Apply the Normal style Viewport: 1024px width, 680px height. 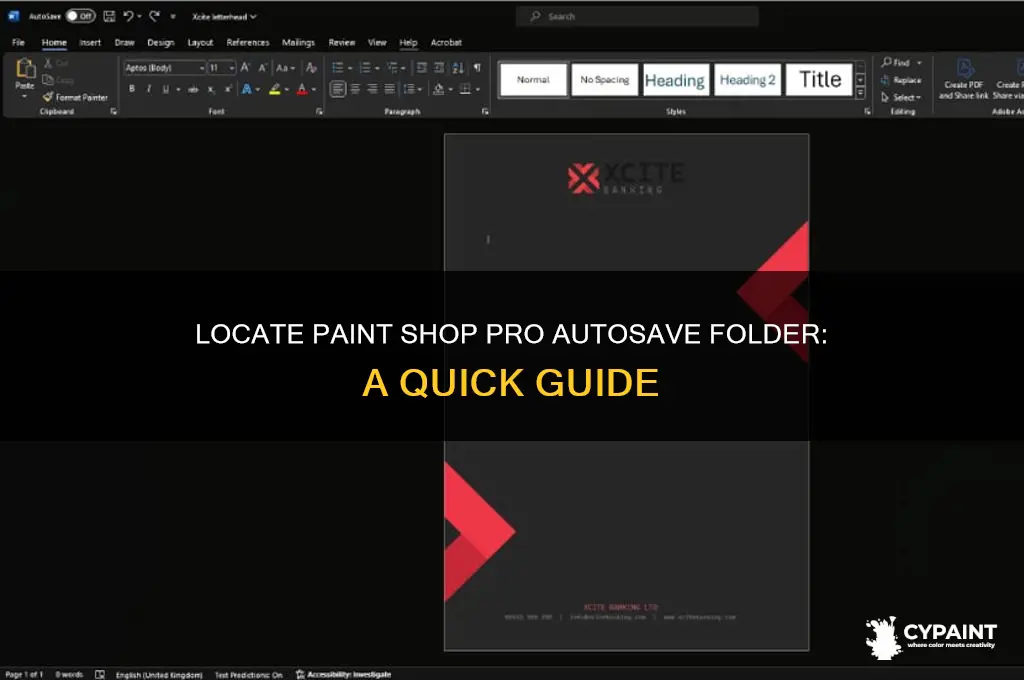pos(534,80)
